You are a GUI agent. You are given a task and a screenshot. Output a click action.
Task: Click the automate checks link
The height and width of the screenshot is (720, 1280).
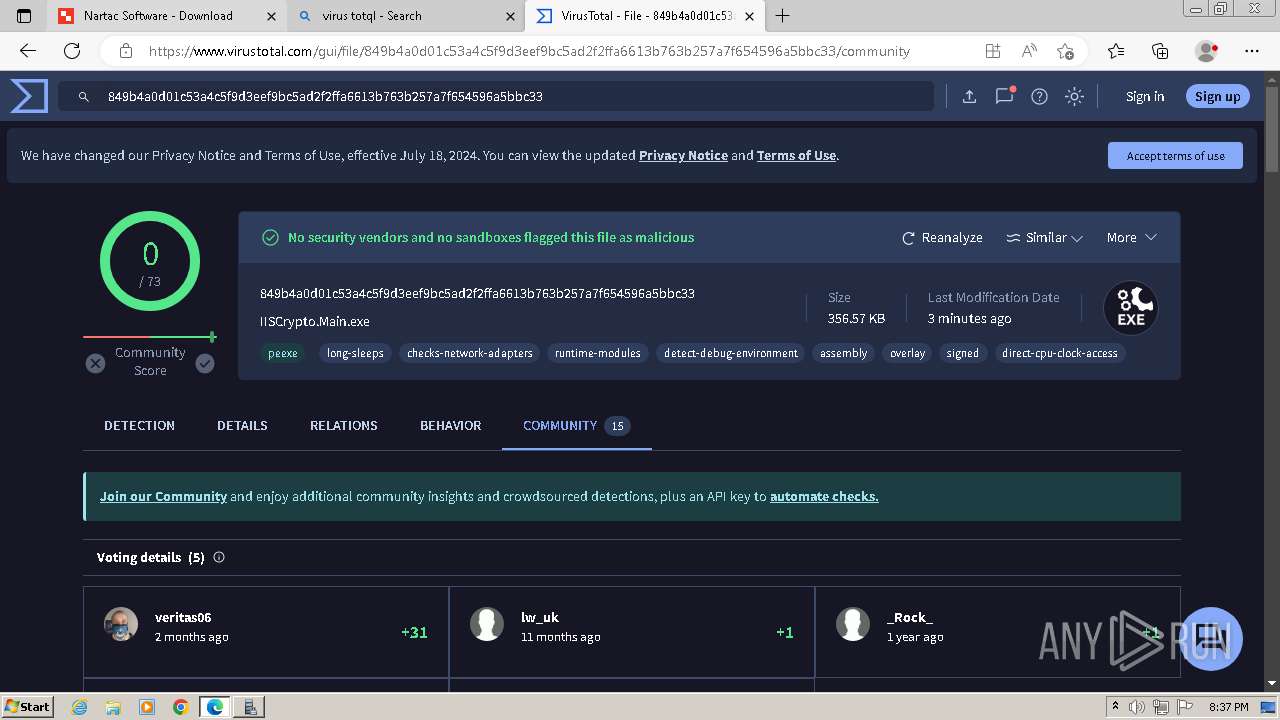click(x=824, y=496)
